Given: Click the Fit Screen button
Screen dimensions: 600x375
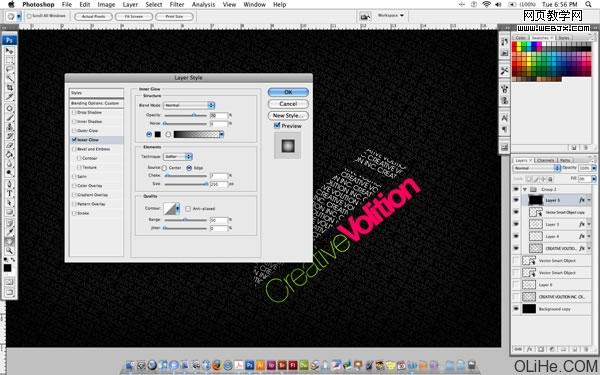Looking at the screenshot, I should [134, 16].
